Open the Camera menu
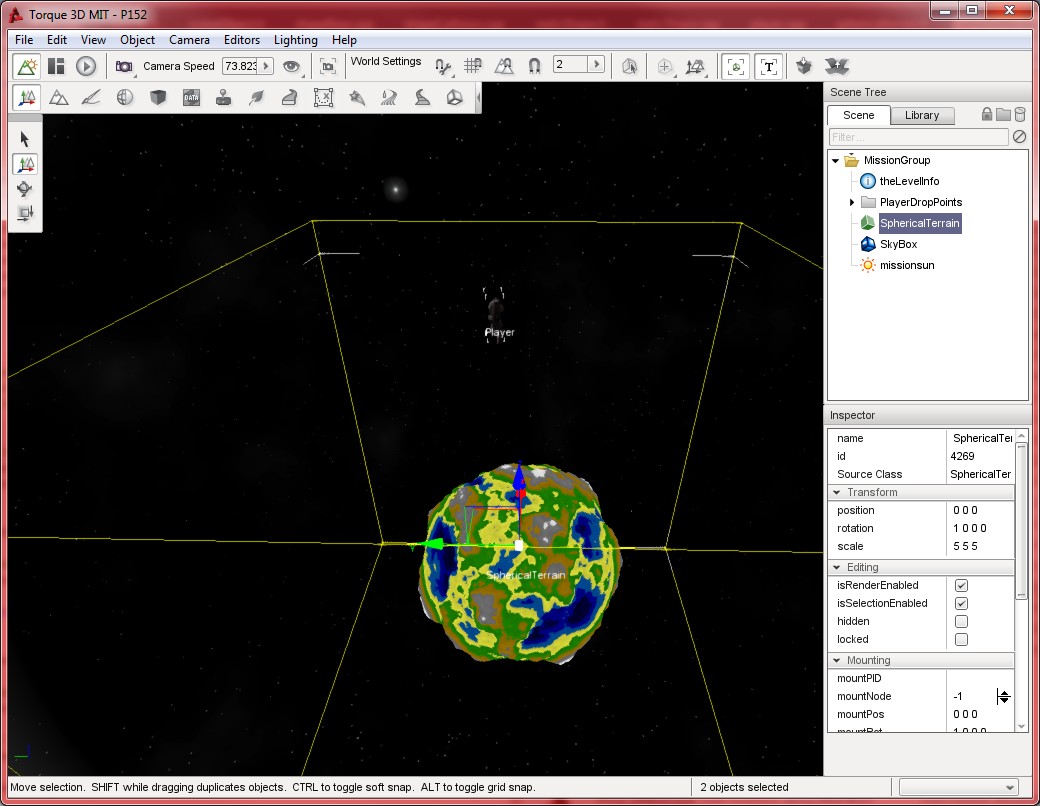 pyautogui.click(x=189, y=40)
